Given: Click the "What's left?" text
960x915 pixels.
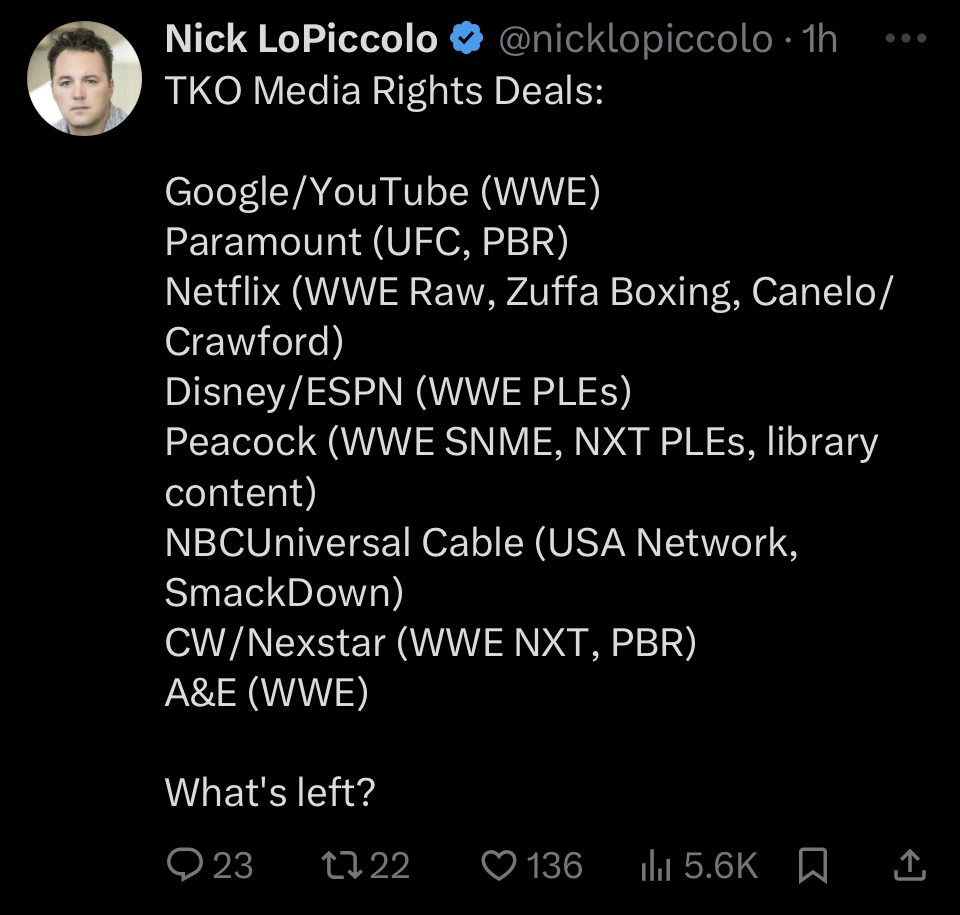Looking at the screenshot, I should coord(270,792).
